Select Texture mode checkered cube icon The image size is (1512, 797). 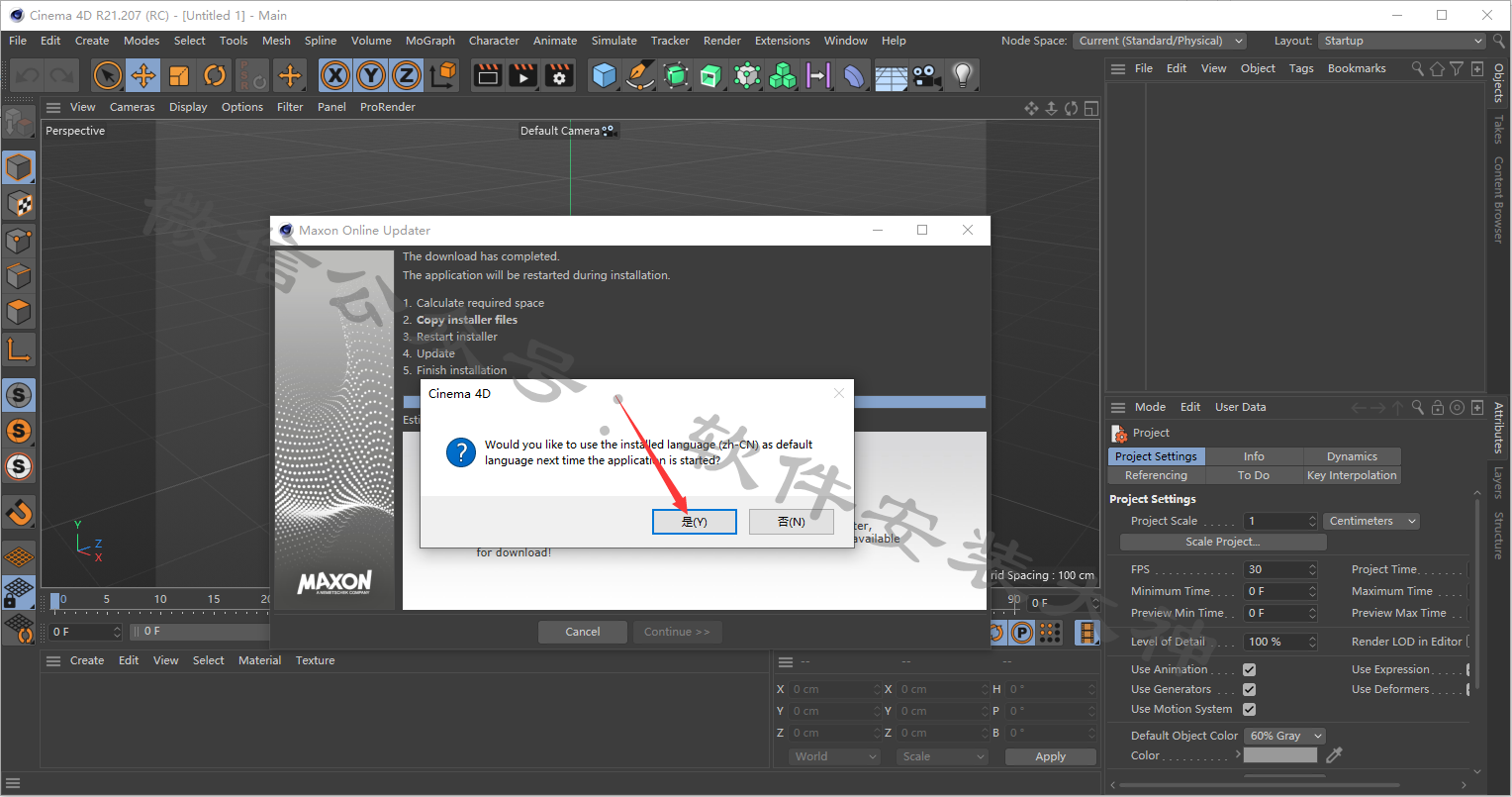click(x=19, y=204)
